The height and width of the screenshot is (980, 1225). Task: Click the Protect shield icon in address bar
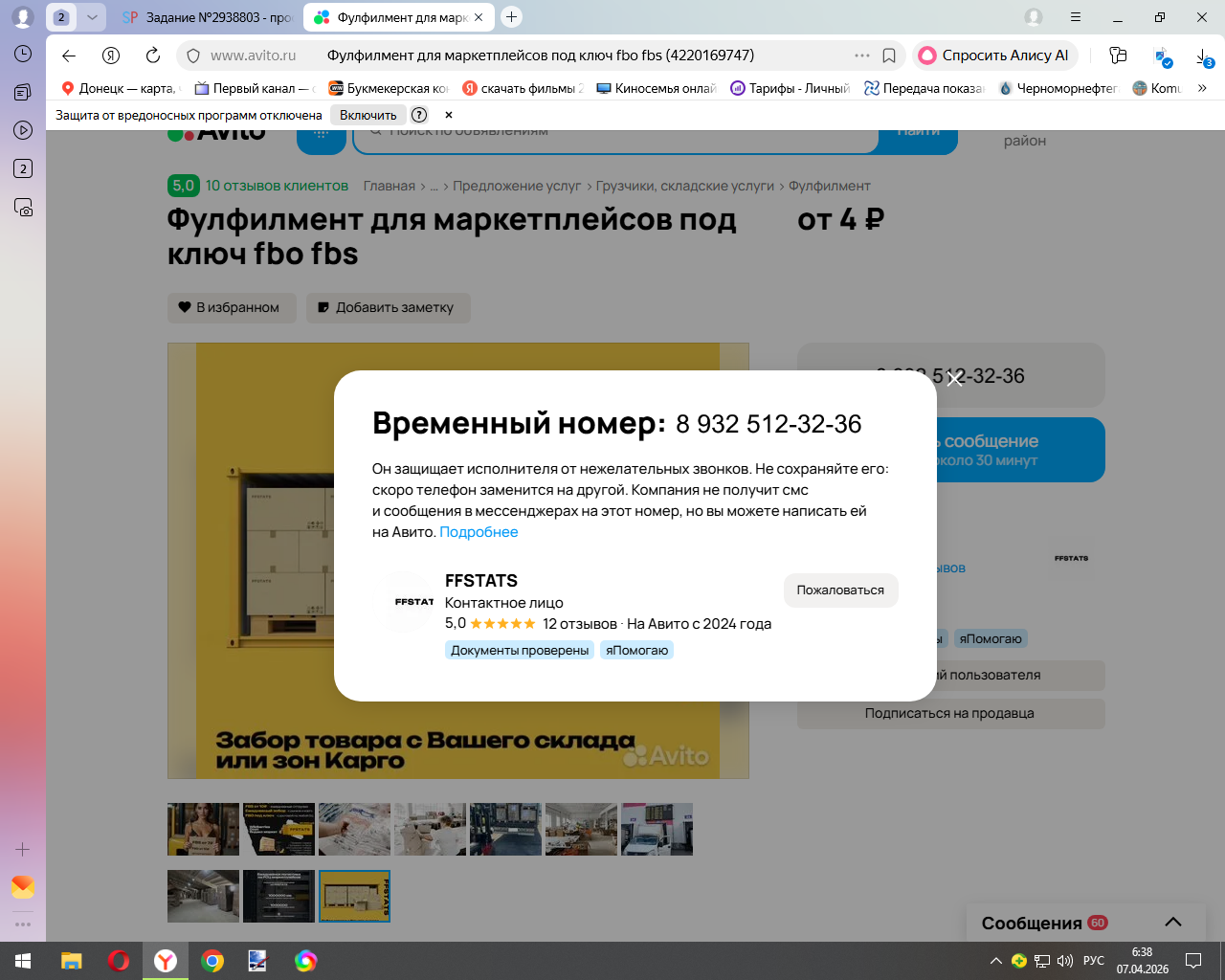pos(193,56)
